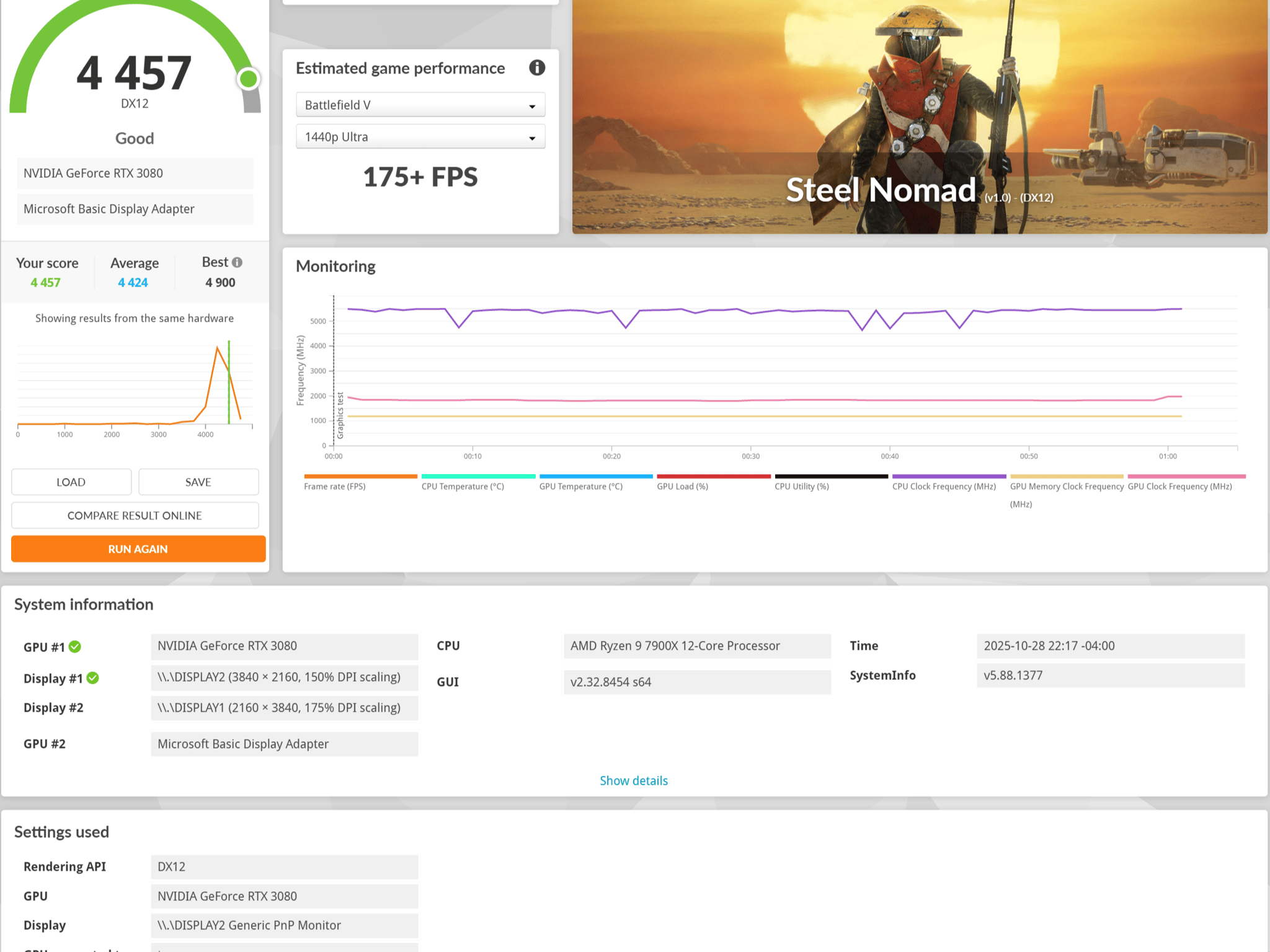Click the Steel Nomad benchmark banner image
This screenshot has height=952, width=1270.
pyautogui.click(x=920, y=117)
